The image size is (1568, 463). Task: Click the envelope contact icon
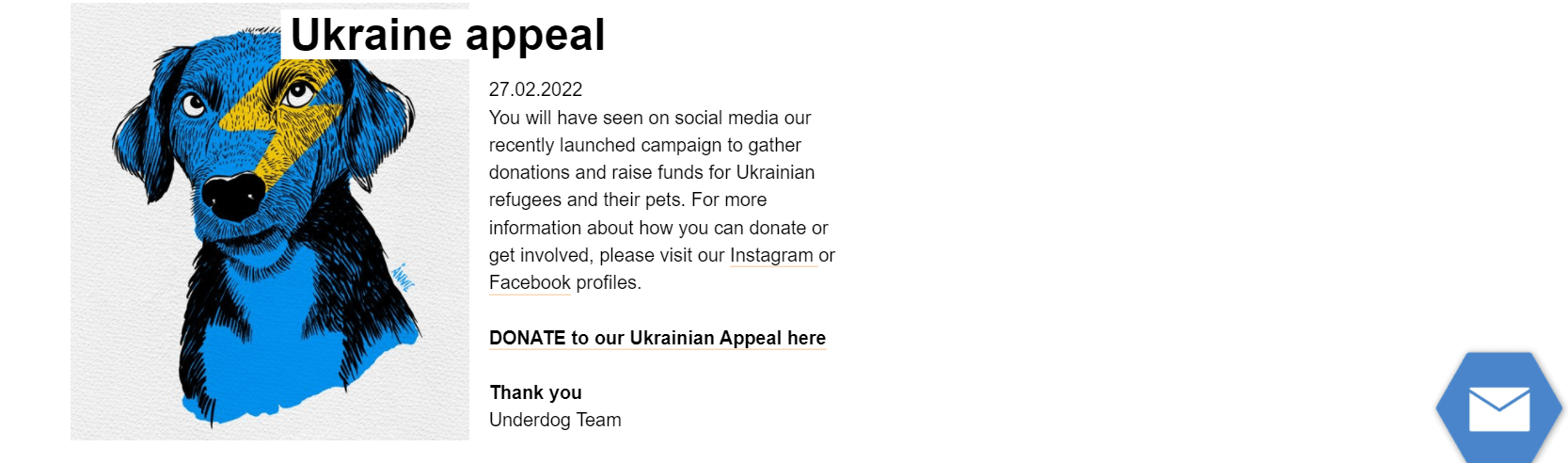(x=1498, y=408)
